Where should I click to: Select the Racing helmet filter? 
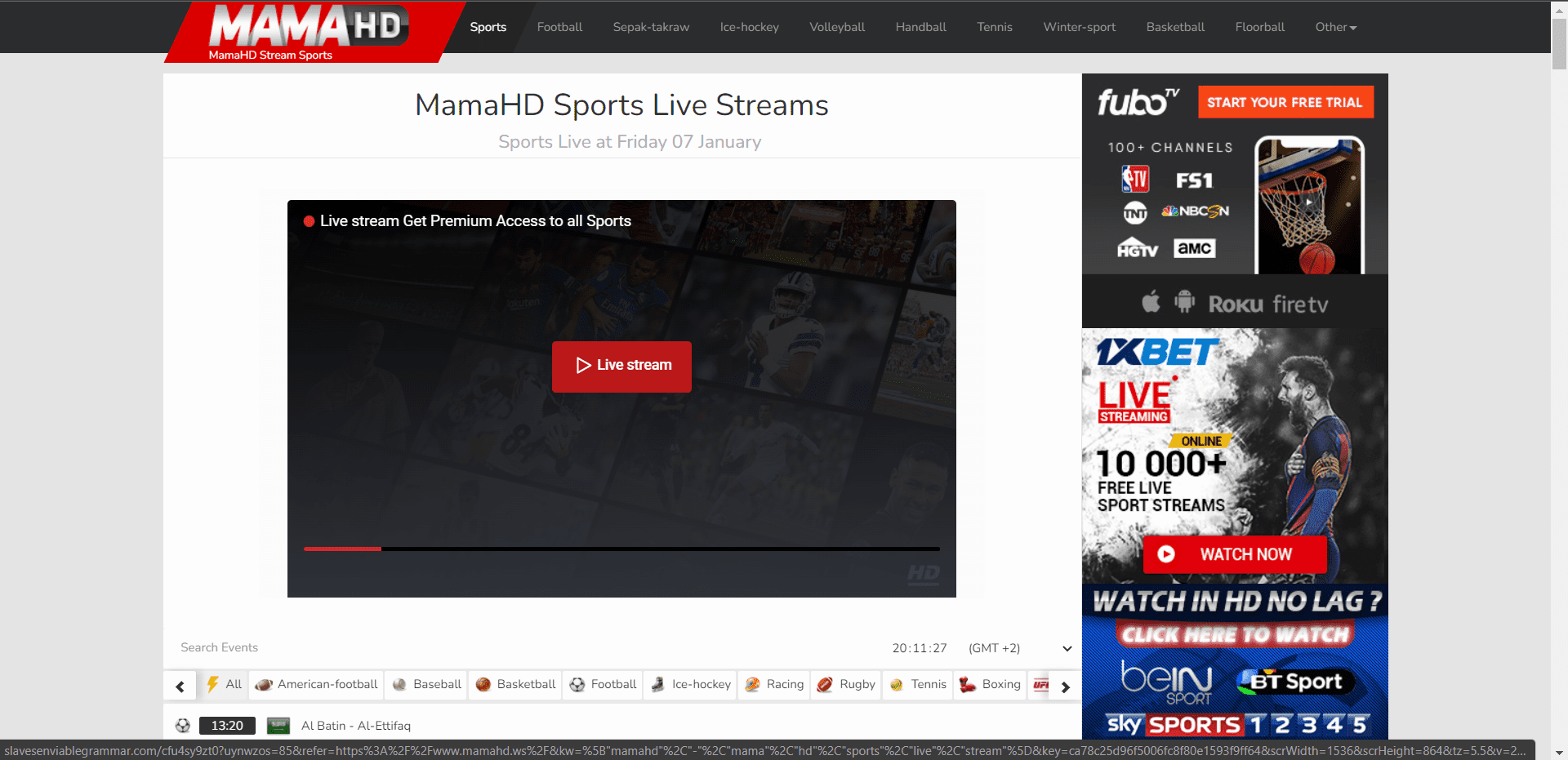pyautogui.click(x=753, y=685)
